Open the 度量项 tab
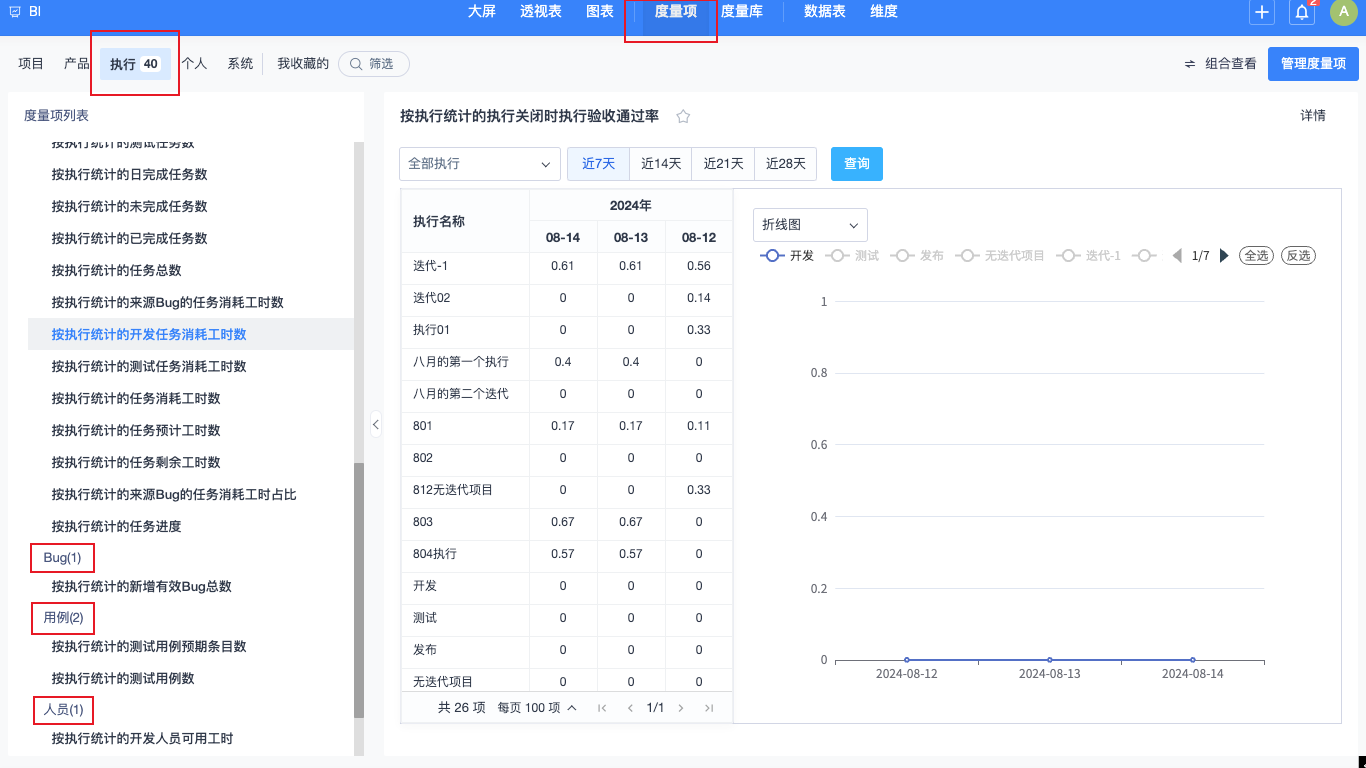 (676, 12)
